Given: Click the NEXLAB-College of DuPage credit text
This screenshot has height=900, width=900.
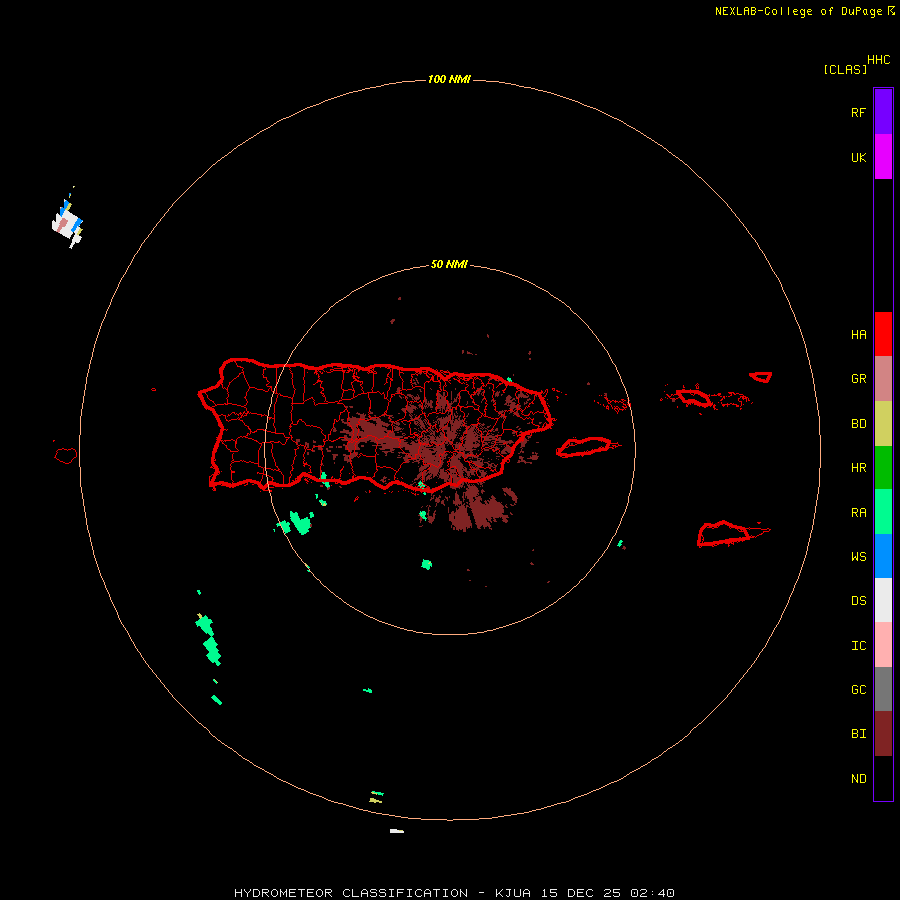Looking at the screenshot, I should [x=798, y=11].
